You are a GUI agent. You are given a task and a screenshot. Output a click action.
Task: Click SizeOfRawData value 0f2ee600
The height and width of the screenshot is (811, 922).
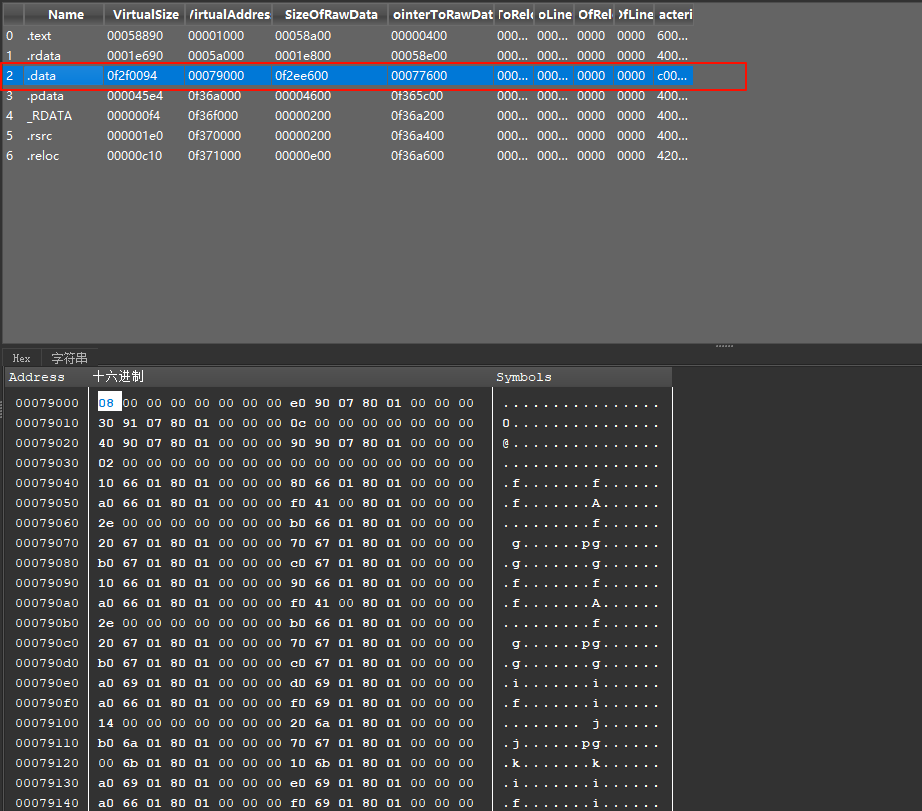(302, 76)
